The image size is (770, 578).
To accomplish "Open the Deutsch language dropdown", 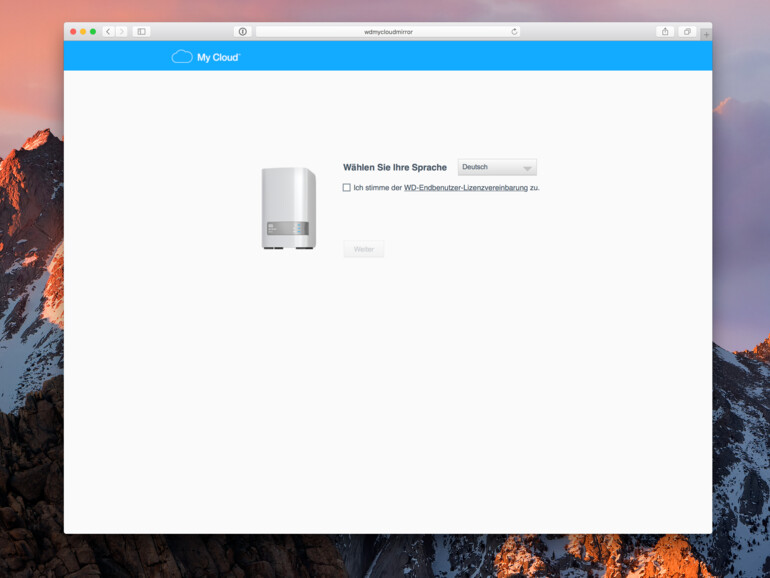I will (x=497, y=167).
